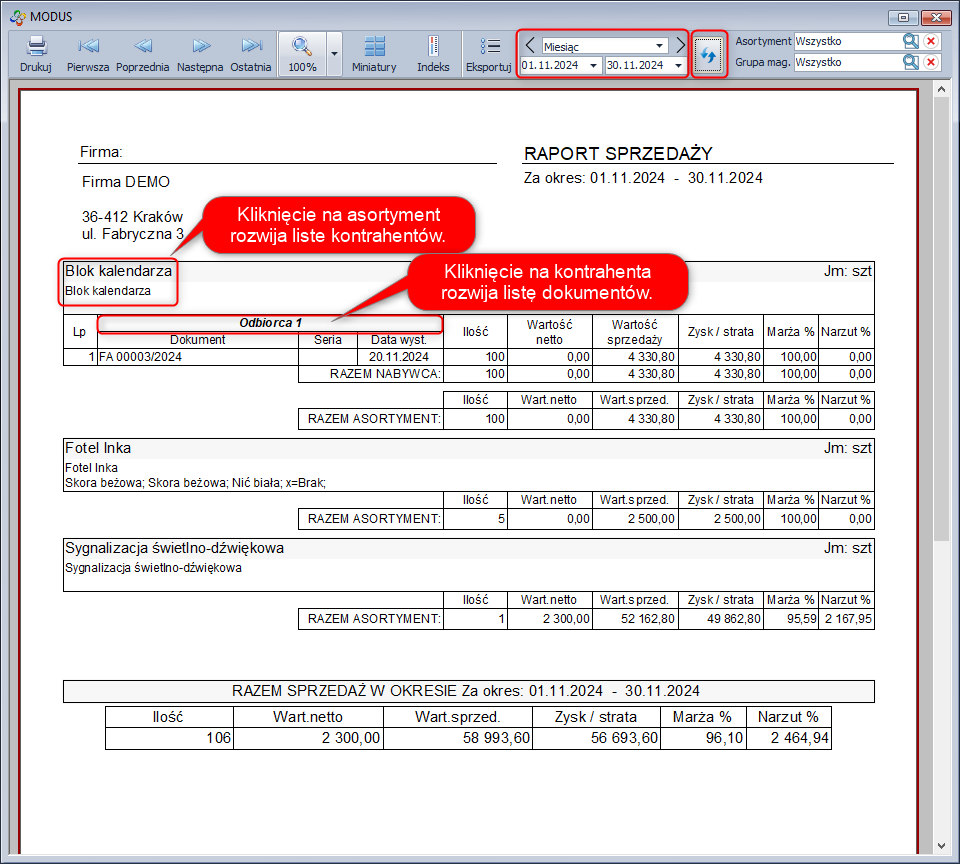Click the Eksportuj export icon
The height and width of the screenshot is (864, 960).
point(489,47)
